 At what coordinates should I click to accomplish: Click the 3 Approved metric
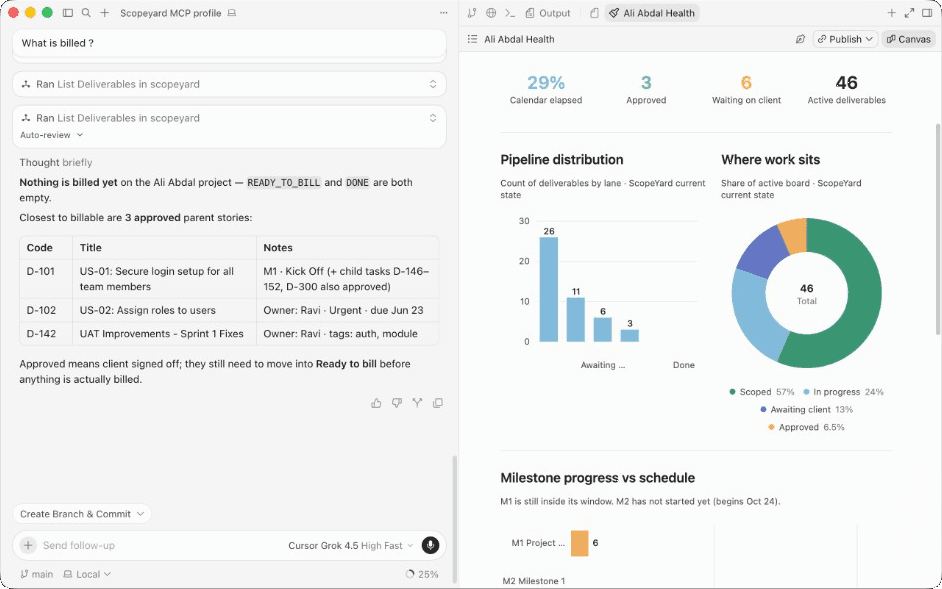click(646, 89)
